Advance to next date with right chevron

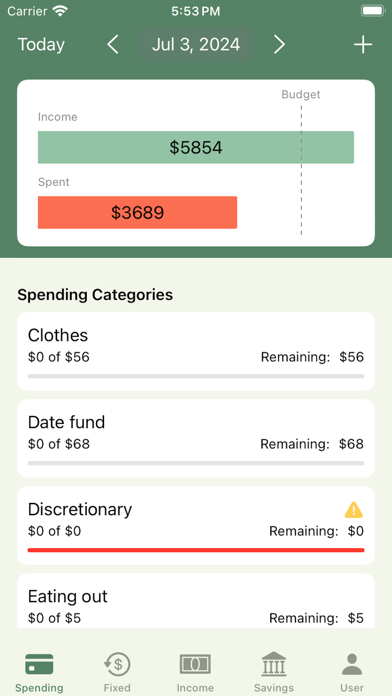pyautogui.click(x=279, y=45)
